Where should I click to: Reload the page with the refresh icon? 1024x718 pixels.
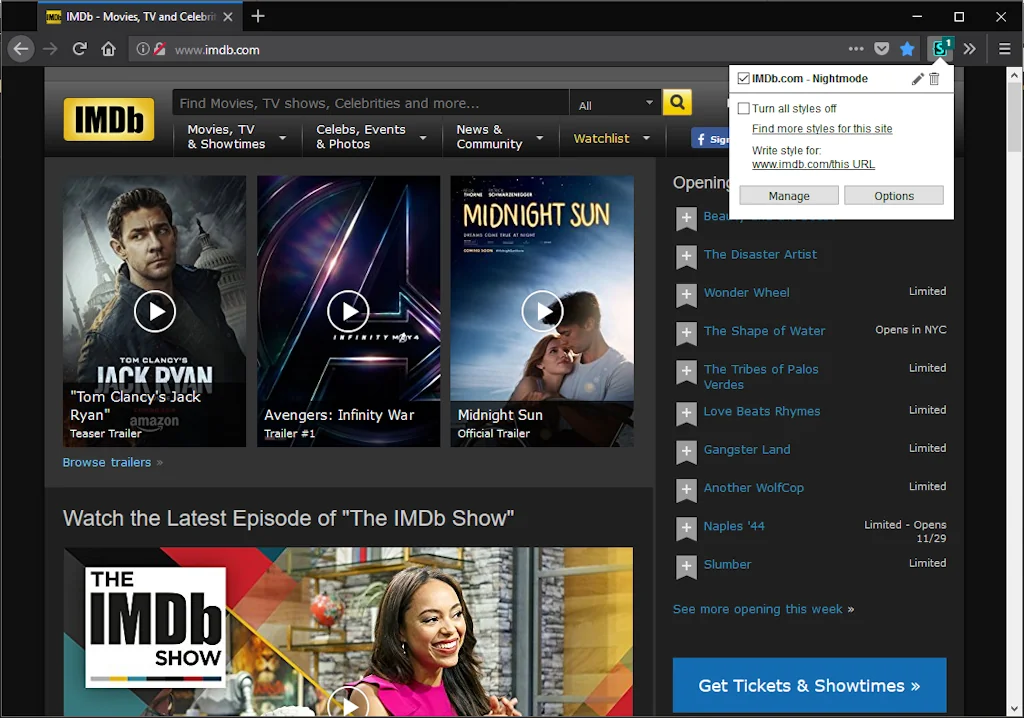pyautogui.click(x=80, y=49)
